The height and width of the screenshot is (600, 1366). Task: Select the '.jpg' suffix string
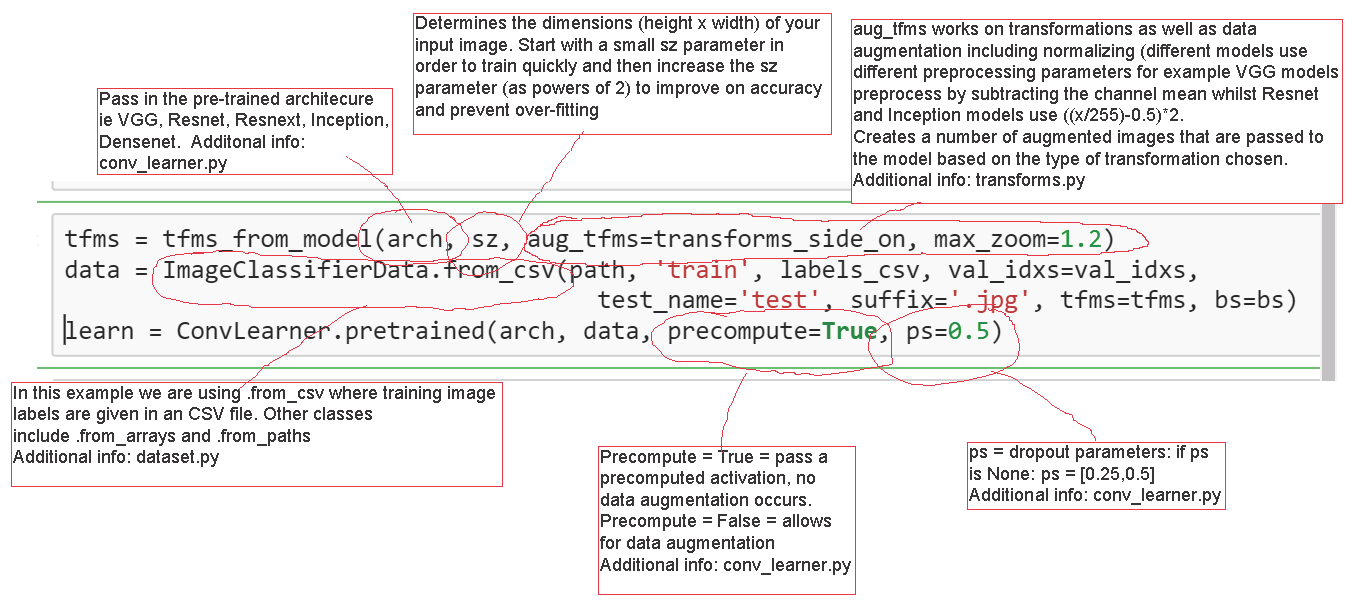[x=989, y=299]
